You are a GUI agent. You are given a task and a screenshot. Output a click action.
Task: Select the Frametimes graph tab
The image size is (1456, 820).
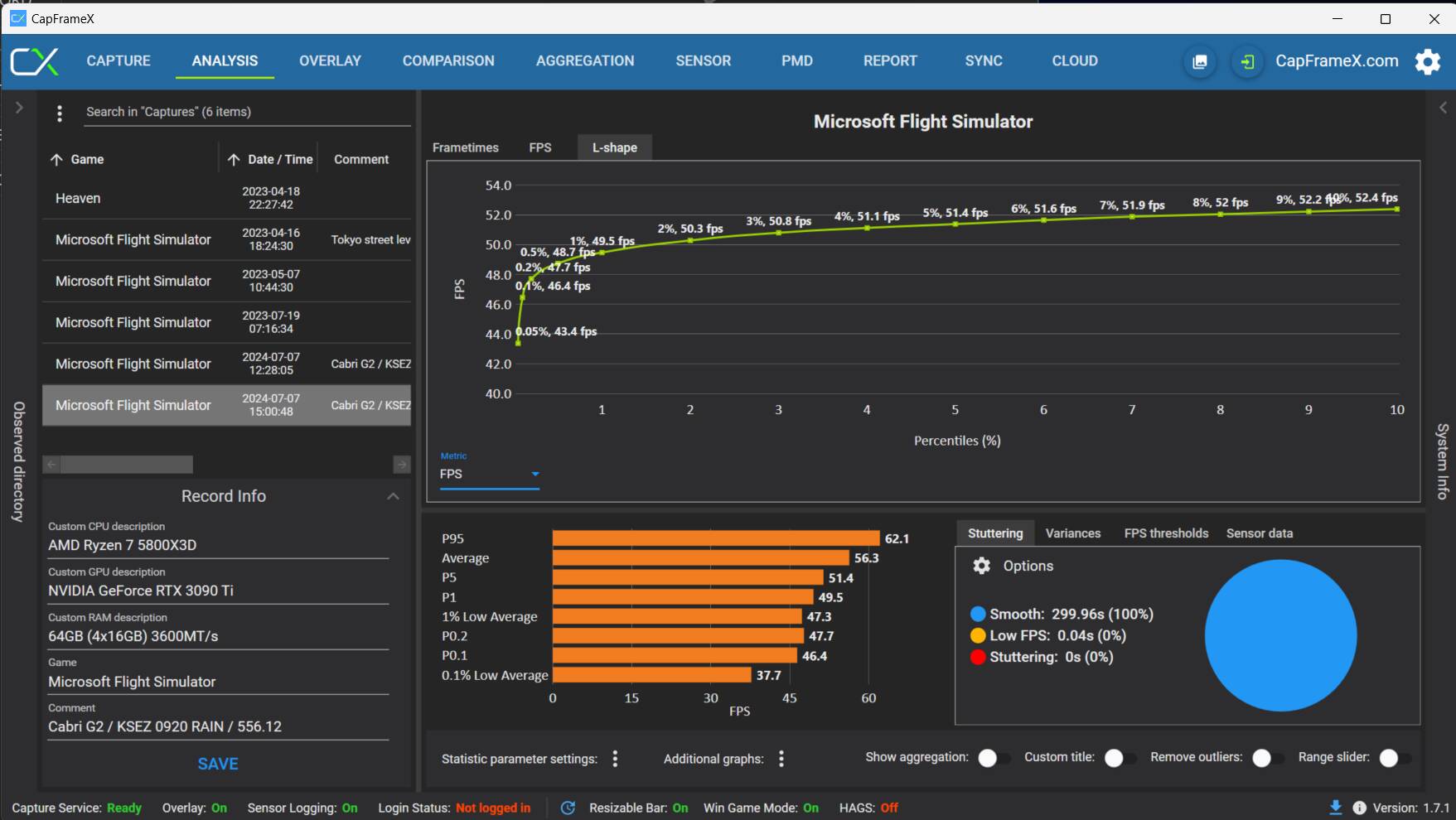[465, 147]
